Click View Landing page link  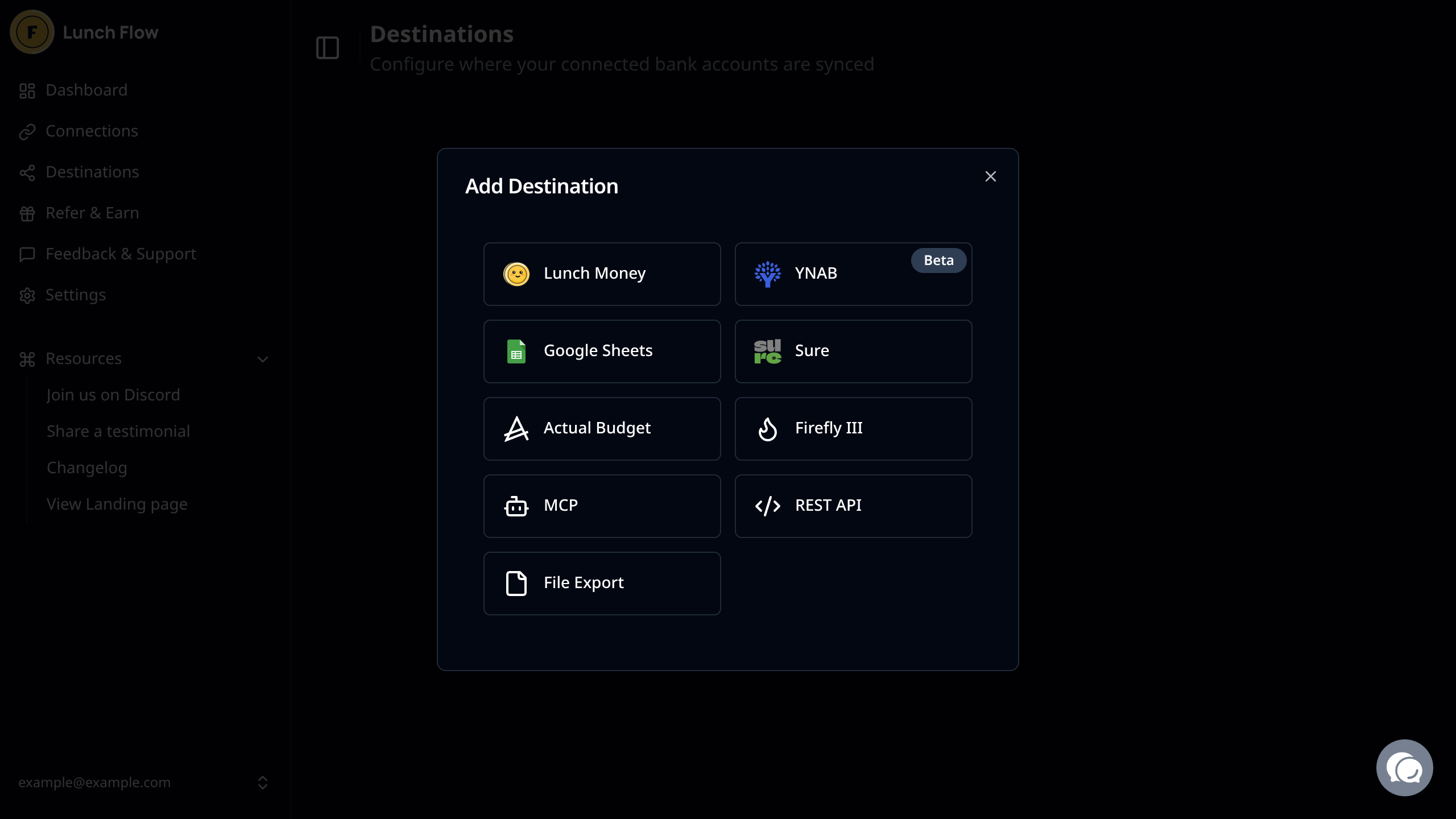117,504
